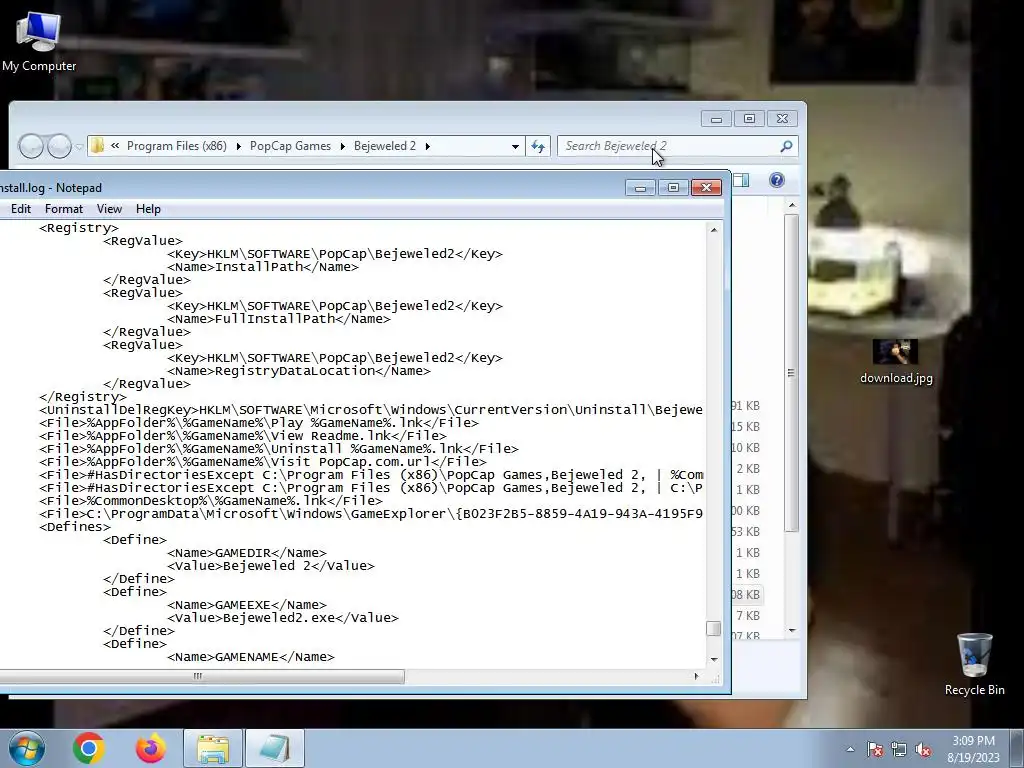
Task: Switch to Windows Explorer taskbar button
Action: pos(213,748)
